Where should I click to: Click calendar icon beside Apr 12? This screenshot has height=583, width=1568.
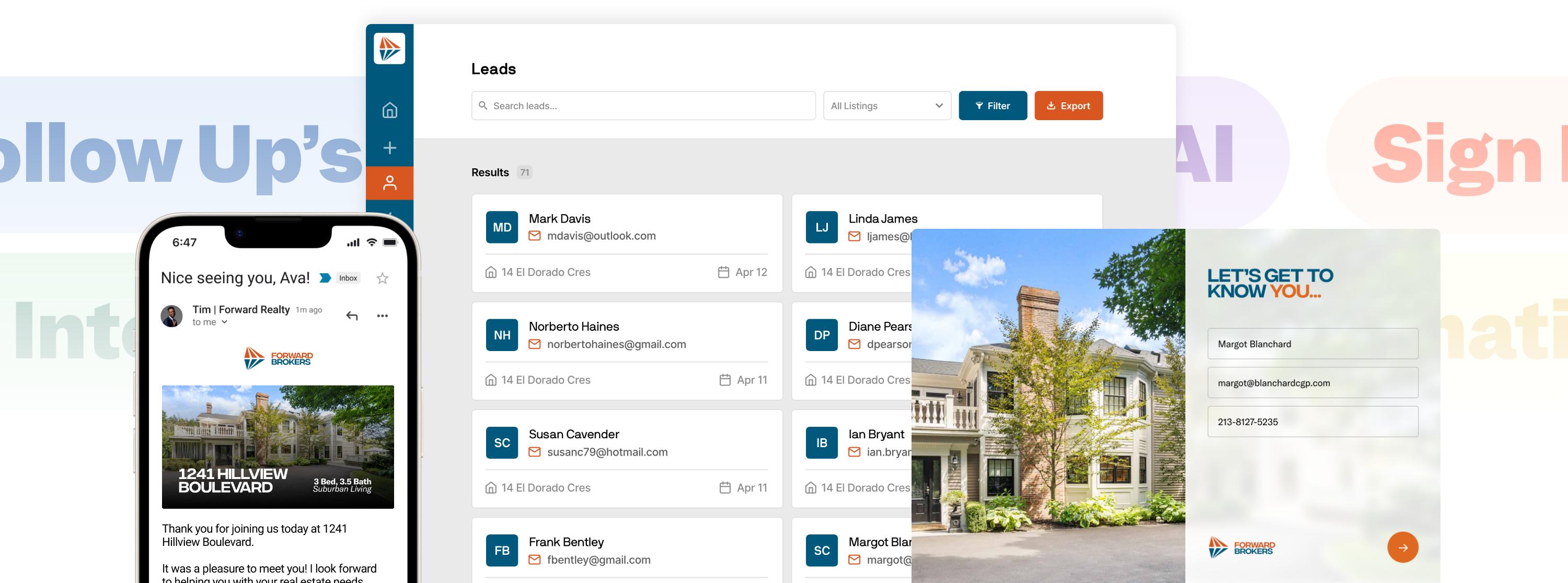click(x=723, y=272)
